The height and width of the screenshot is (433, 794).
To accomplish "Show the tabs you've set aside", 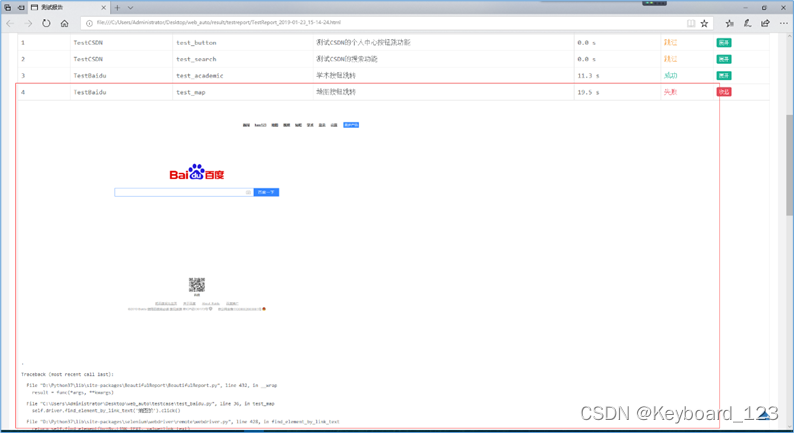I will pyautogui.click(x=8, y=8).
